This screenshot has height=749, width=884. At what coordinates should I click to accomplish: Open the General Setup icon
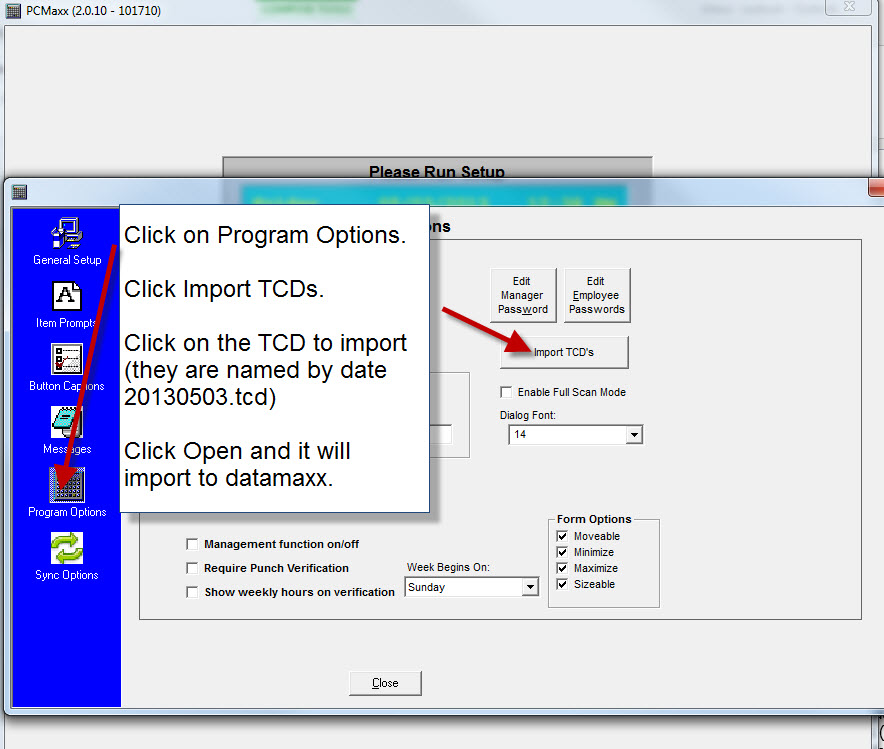[x=67, y=233]
